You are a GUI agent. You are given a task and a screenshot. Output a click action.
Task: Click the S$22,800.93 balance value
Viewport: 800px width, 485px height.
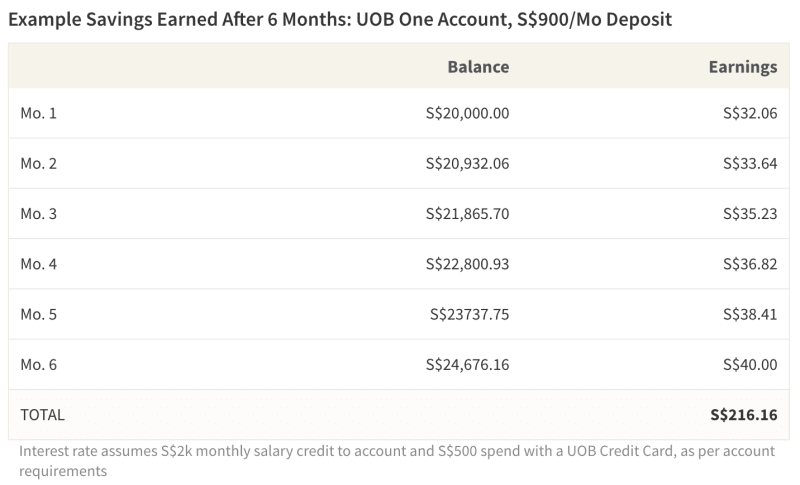pos(467,264)
